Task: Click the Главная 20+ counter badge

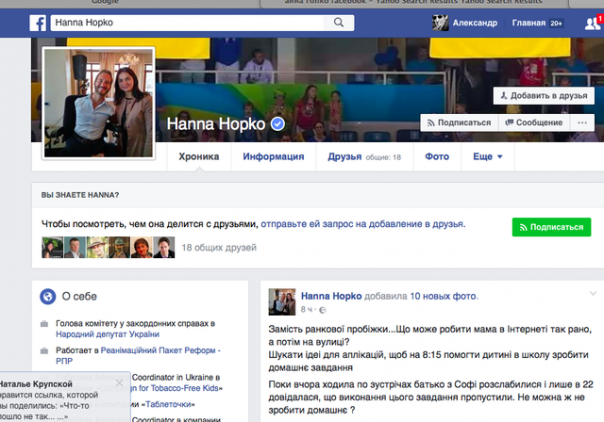Action: click(556, 23)
